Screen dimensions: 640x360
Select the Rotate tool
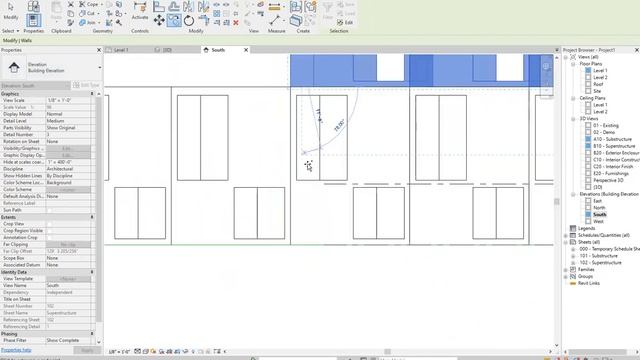(189, 20)
